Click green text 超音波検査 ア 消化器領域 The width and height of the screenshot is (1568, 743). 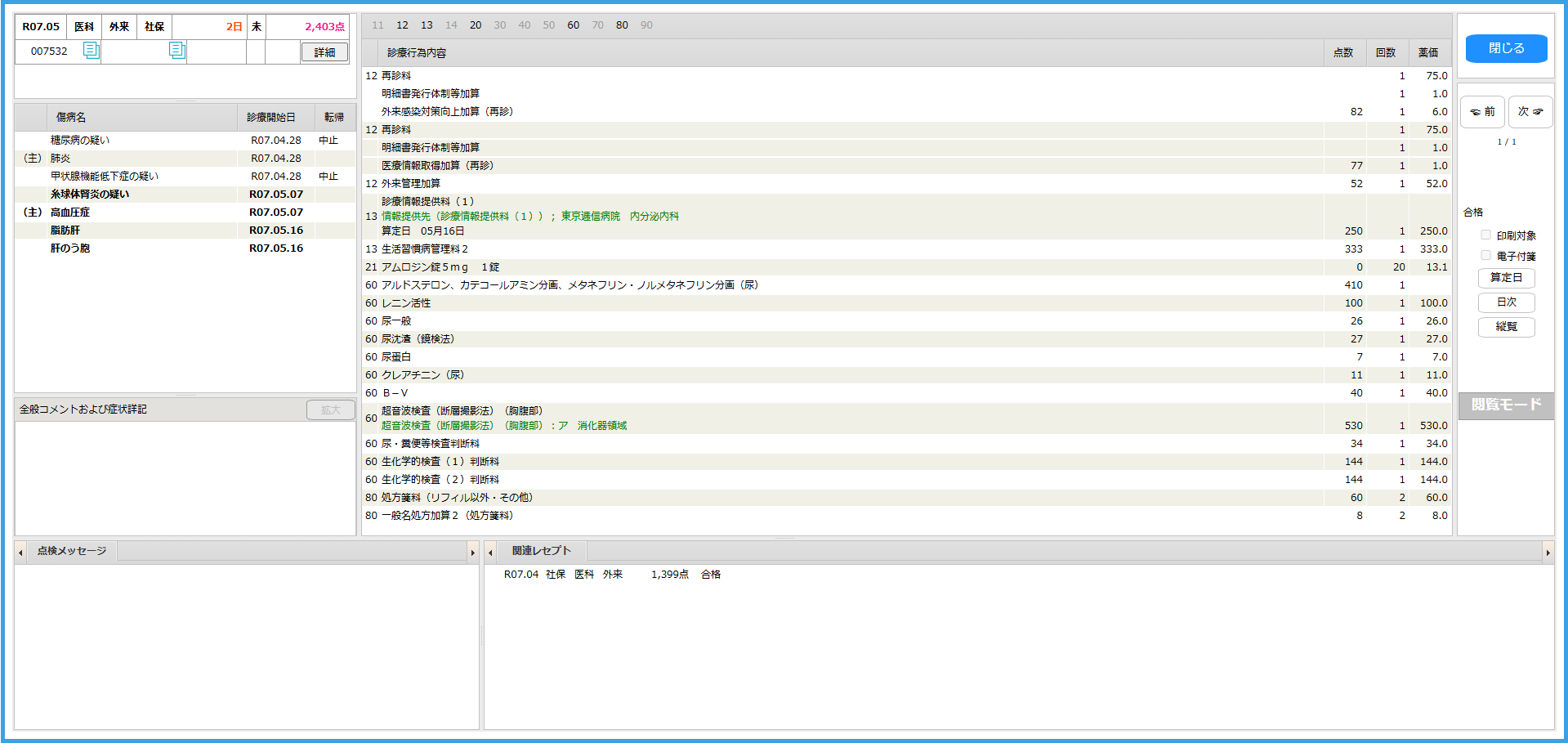click(x=504, y=426)
